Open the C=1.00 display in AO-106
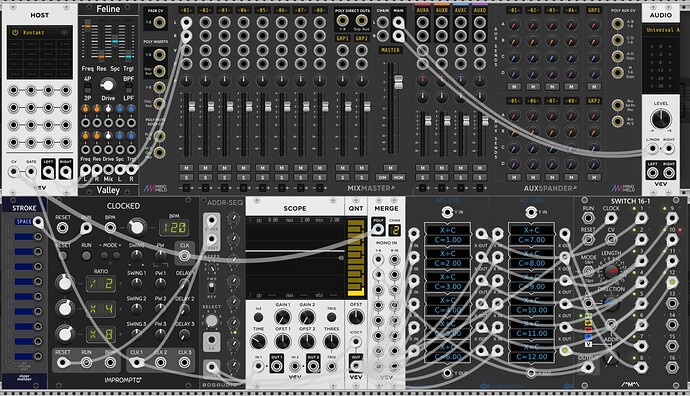This screenshot has width=690, height=396. coord(448,240)
